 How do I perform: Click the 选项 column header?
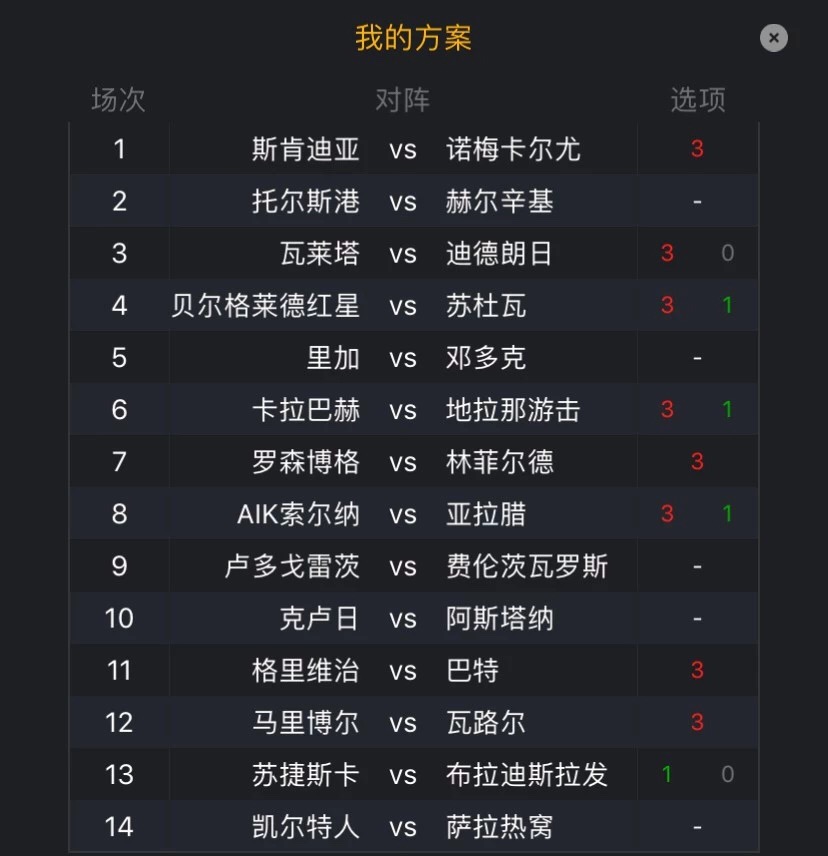pos(698,100)
